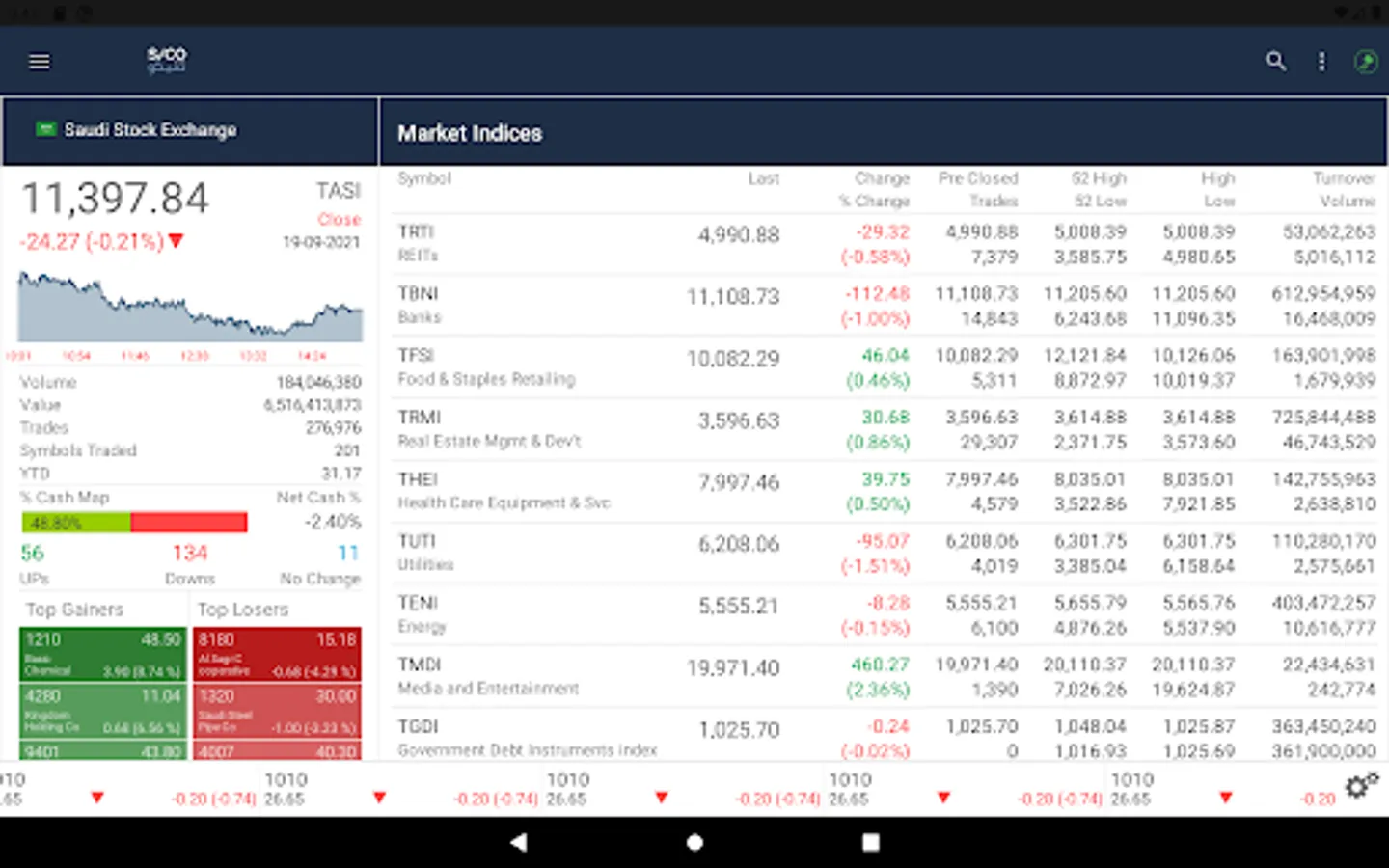Tap Android back navigation button

pyautogui.click(x=518, y=842)
